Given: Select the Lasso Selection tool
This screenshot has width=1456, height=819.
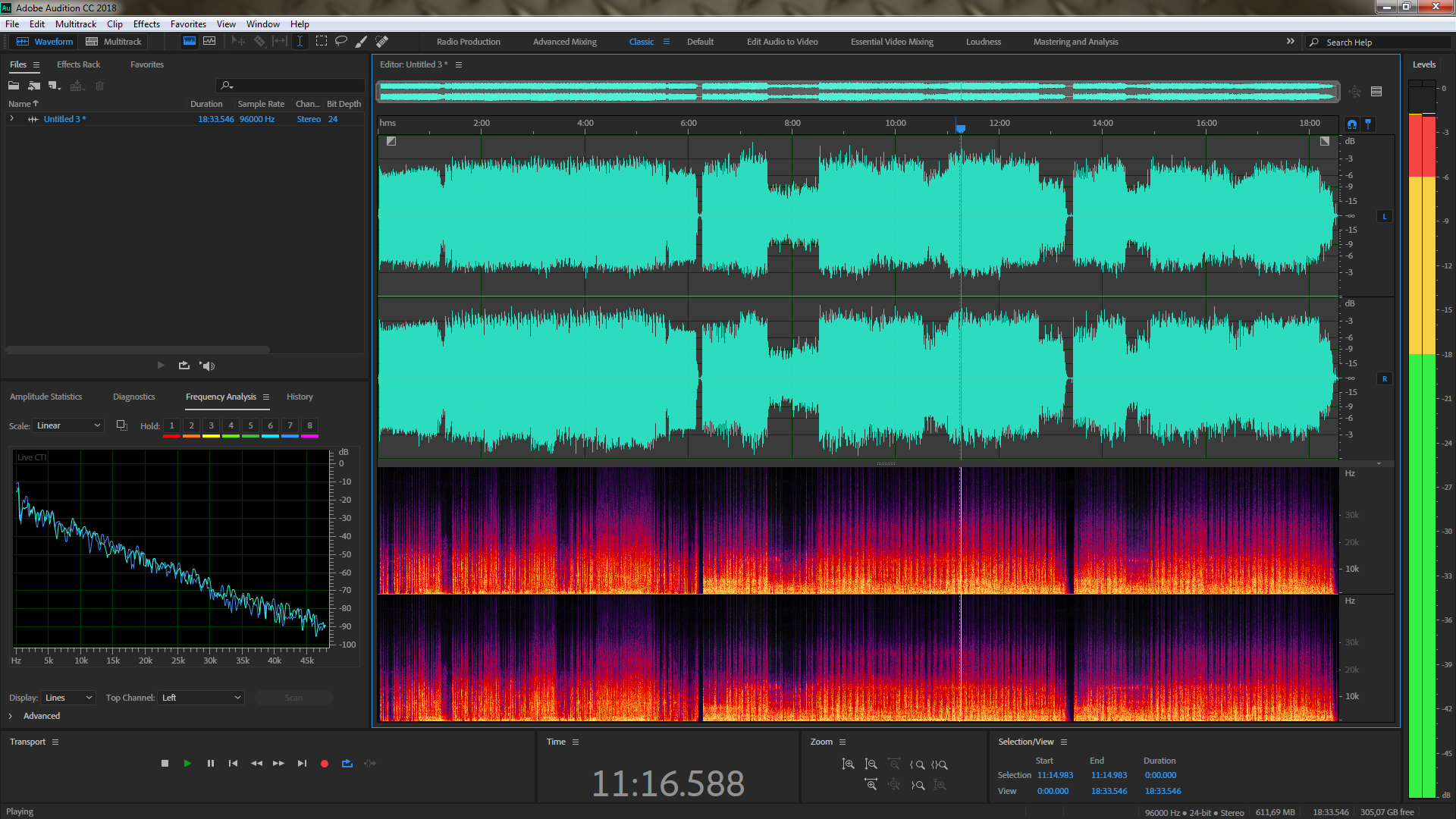Looking at the screenshot, I should click(x=341, y=41).
